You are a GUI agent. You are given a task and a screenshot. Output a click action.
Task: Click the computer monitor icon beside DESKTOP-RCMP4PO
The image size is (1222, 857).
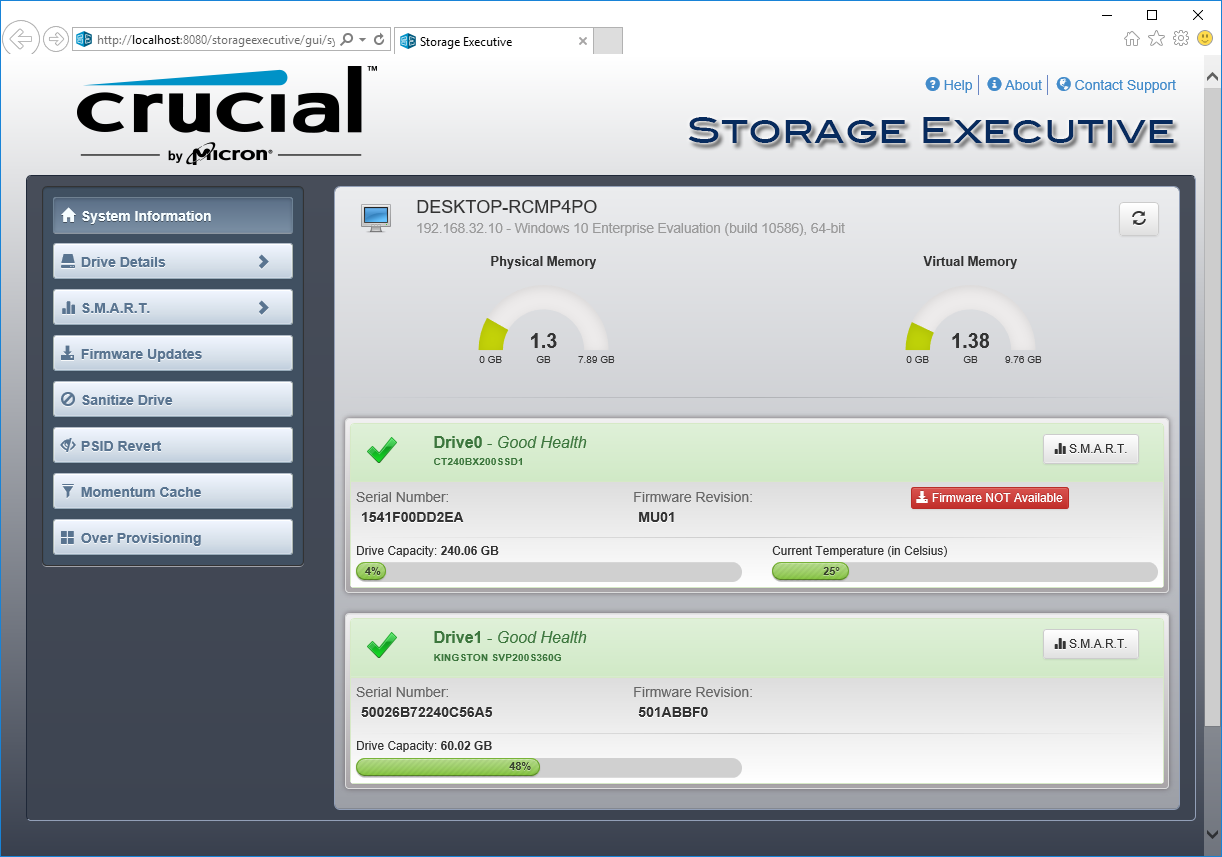pyautogui.click(x=376, y=218)
